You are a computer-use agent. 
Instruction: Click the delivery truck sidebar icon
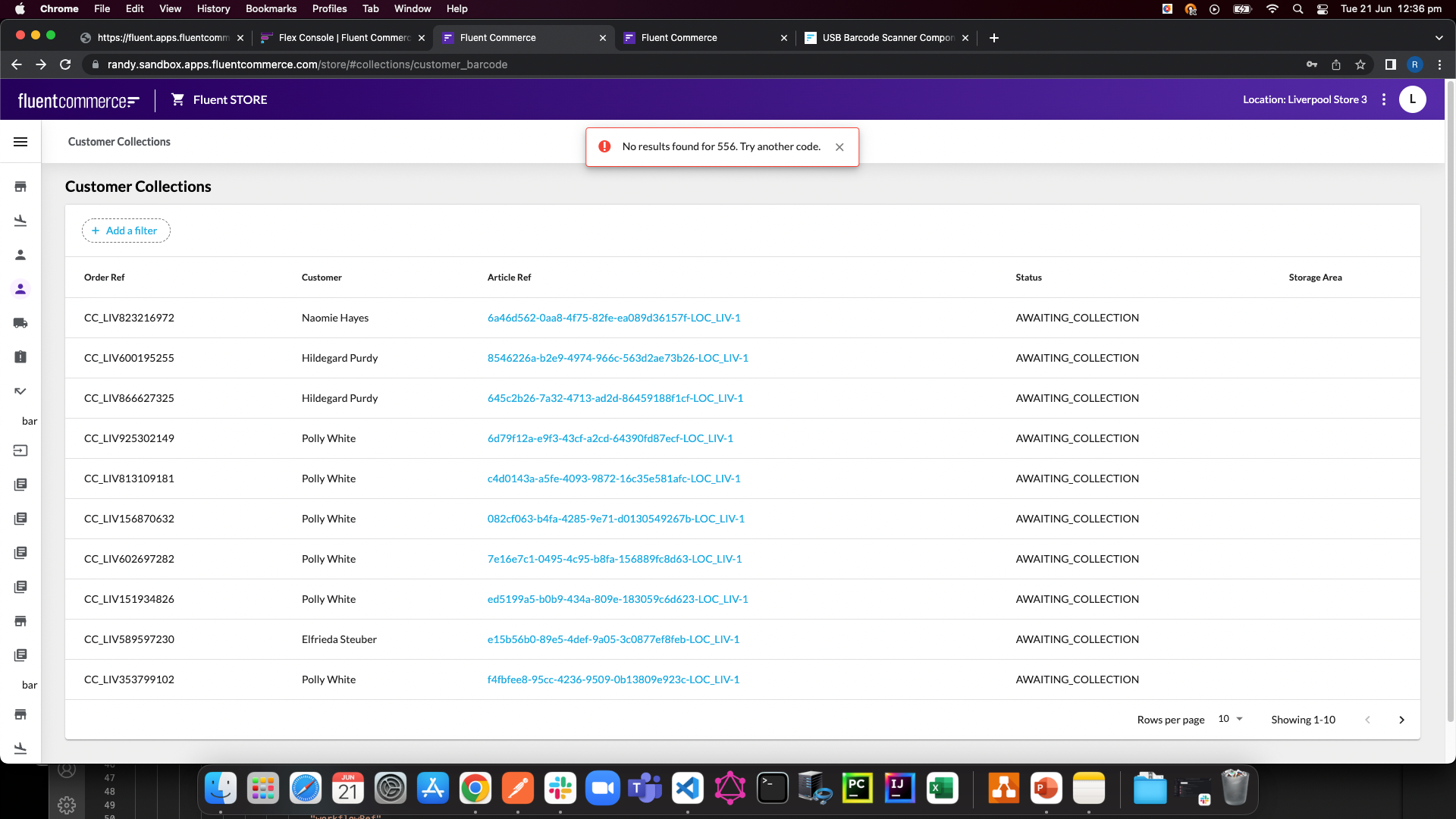[20, 323]
